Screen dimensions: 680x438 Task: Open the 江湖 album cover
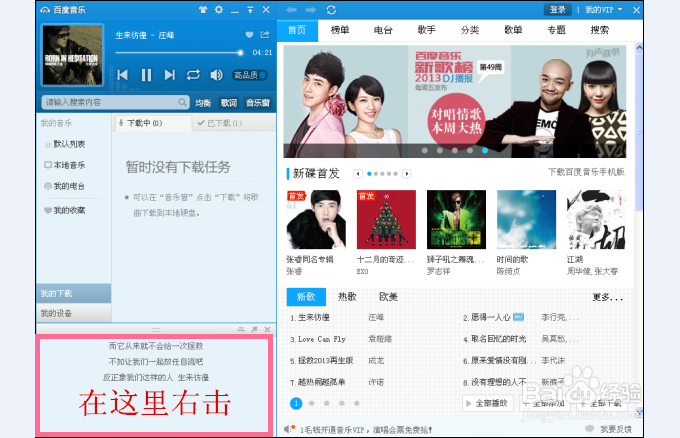[x=596, y=219]
